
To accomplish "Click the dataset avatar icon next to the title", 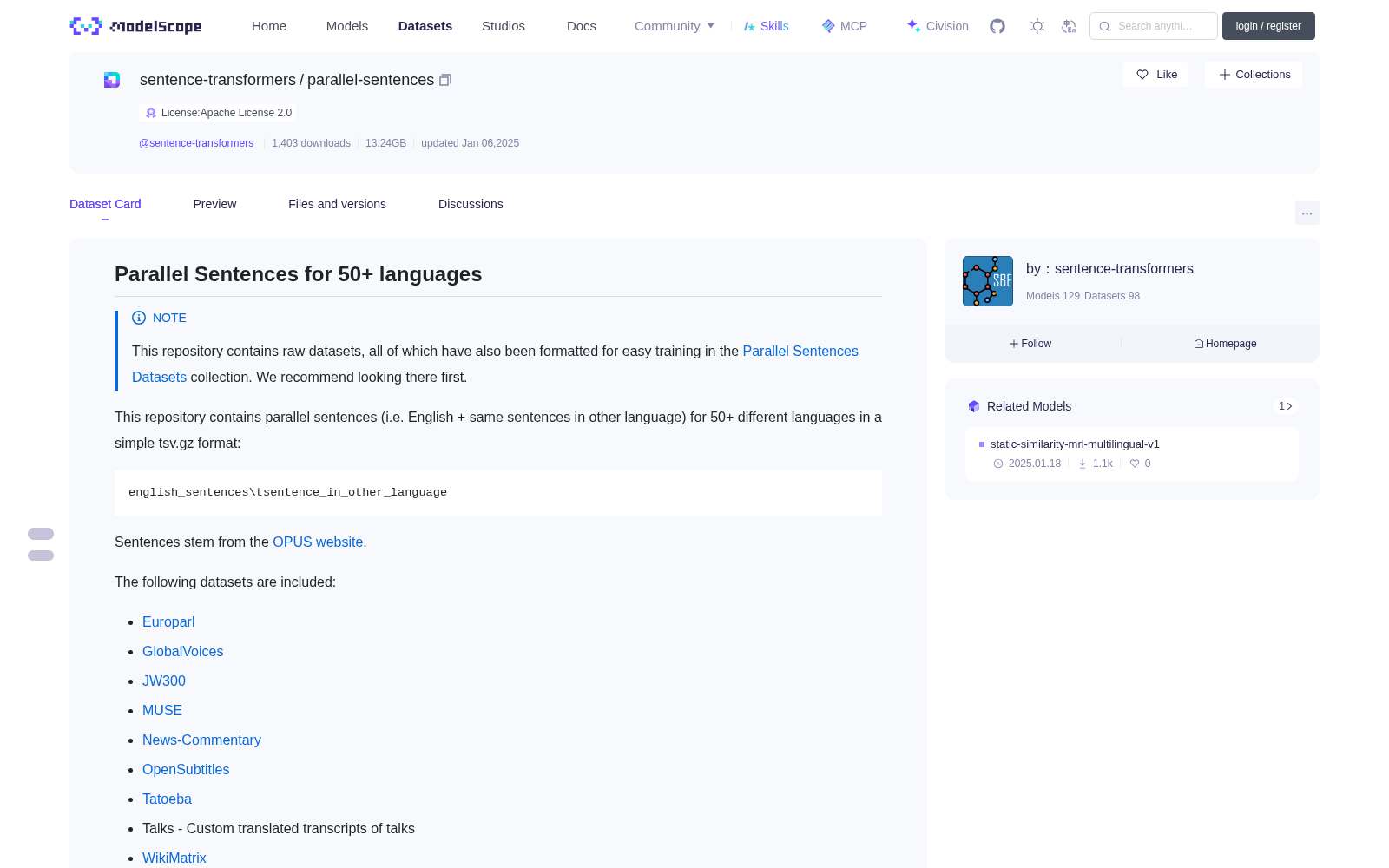I will tap(112, 80).
